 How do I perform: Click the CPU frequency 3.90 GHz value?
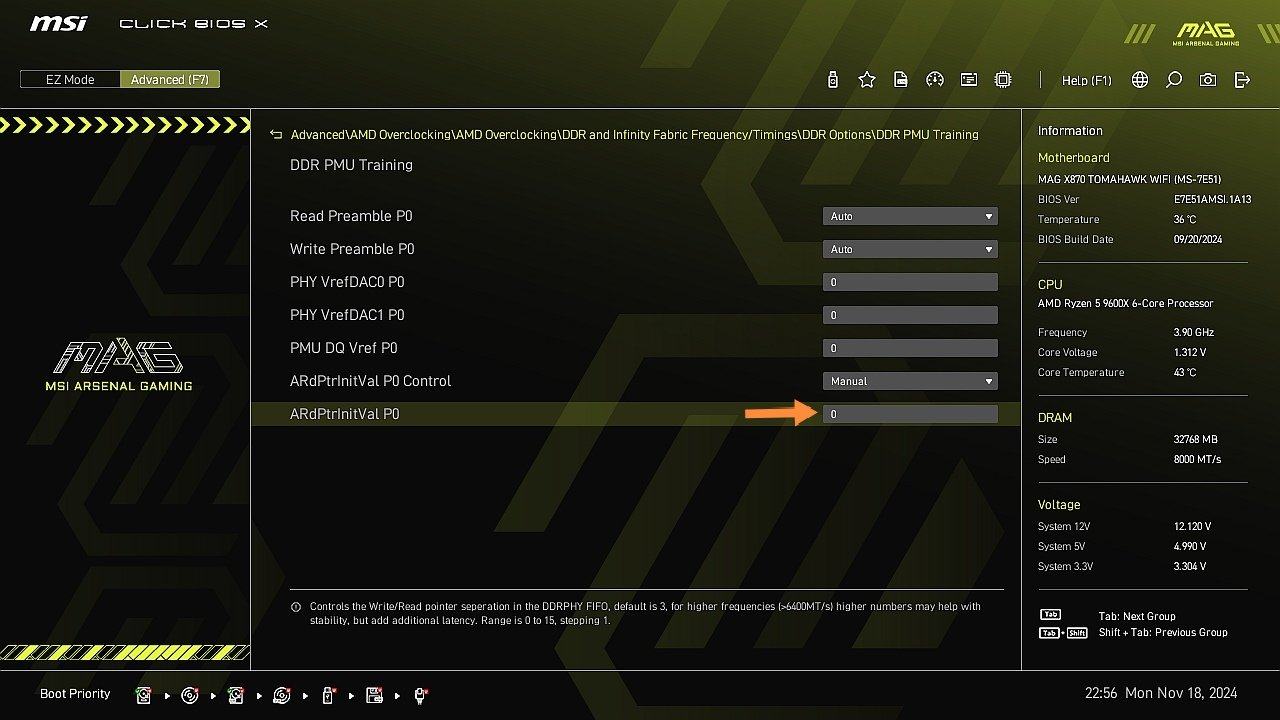1193,333
